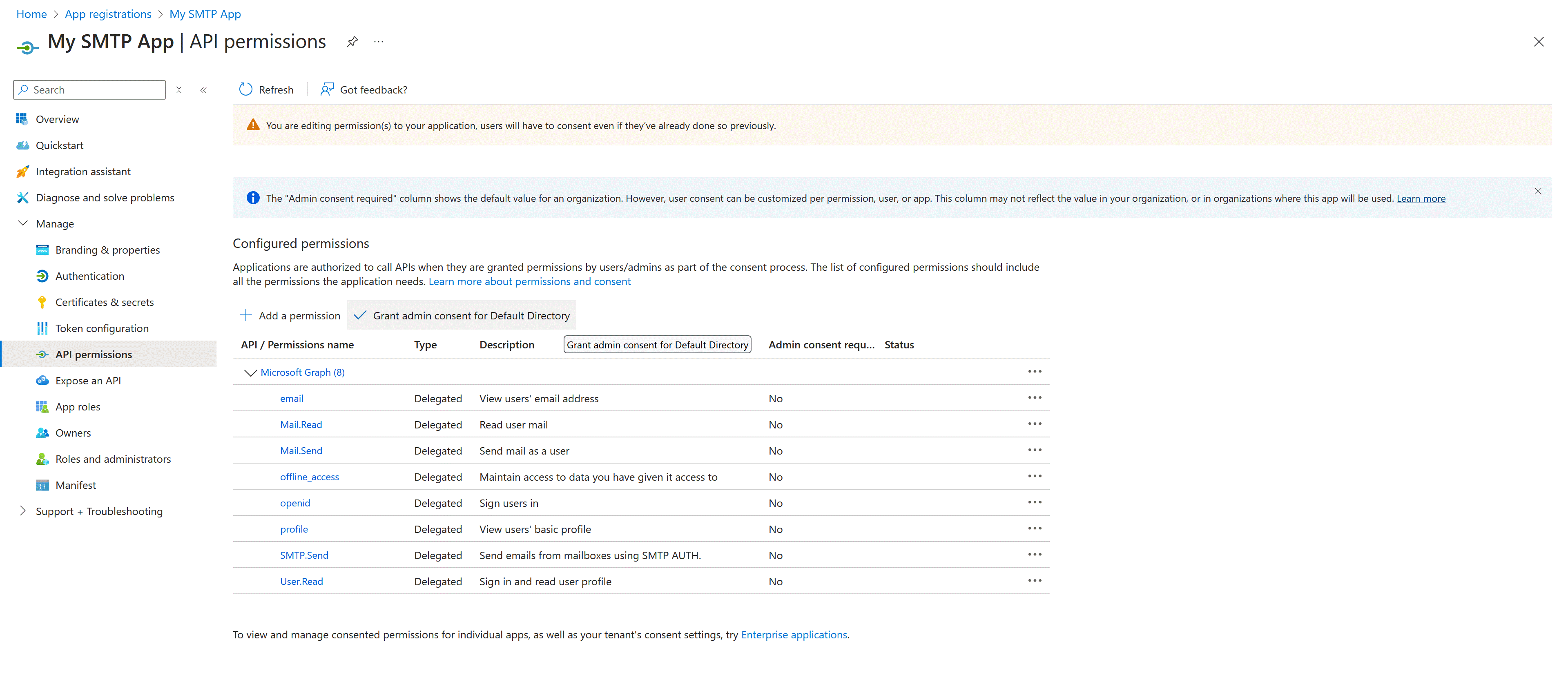
Task: Go to Expose an API page
Action: click(x=88, y=380)
